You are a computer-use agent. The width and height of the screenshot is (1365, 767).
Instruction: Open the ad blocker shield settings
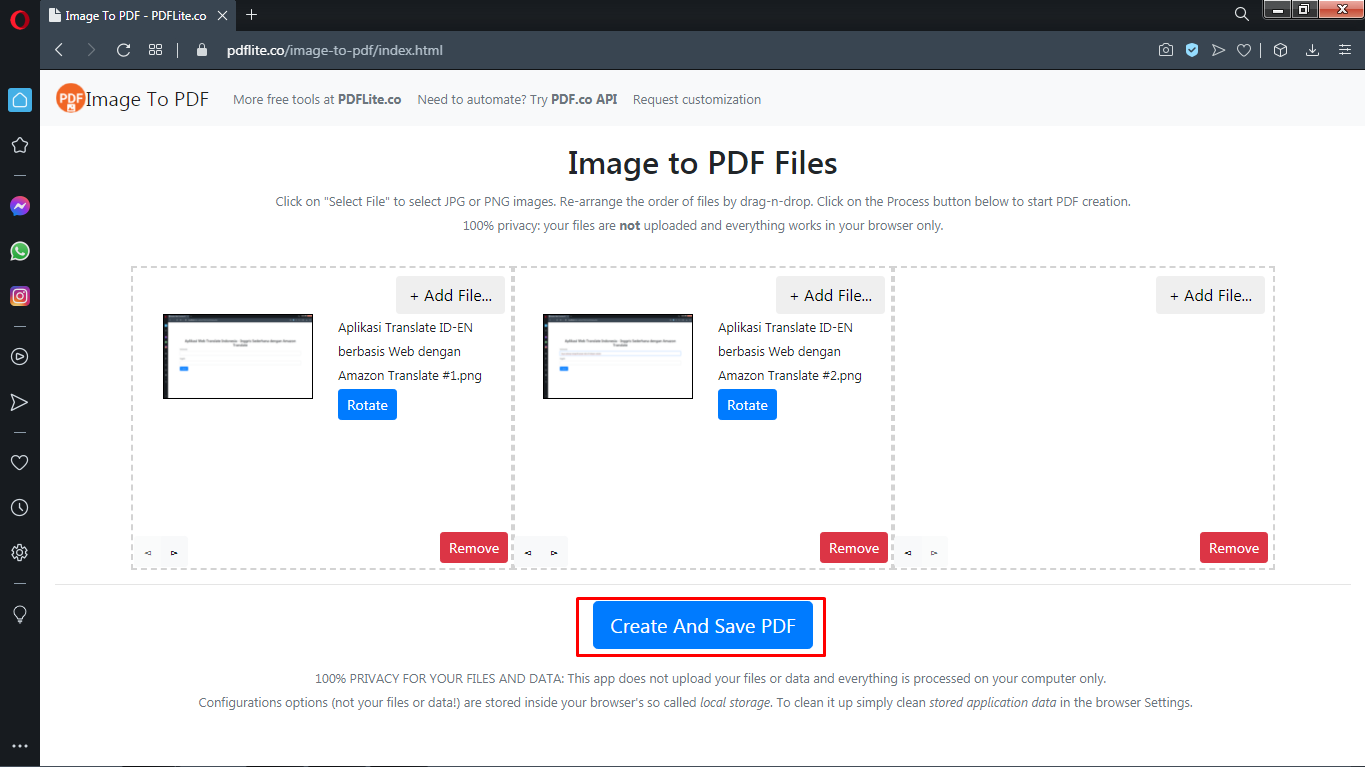click(x=1191, y=49)
